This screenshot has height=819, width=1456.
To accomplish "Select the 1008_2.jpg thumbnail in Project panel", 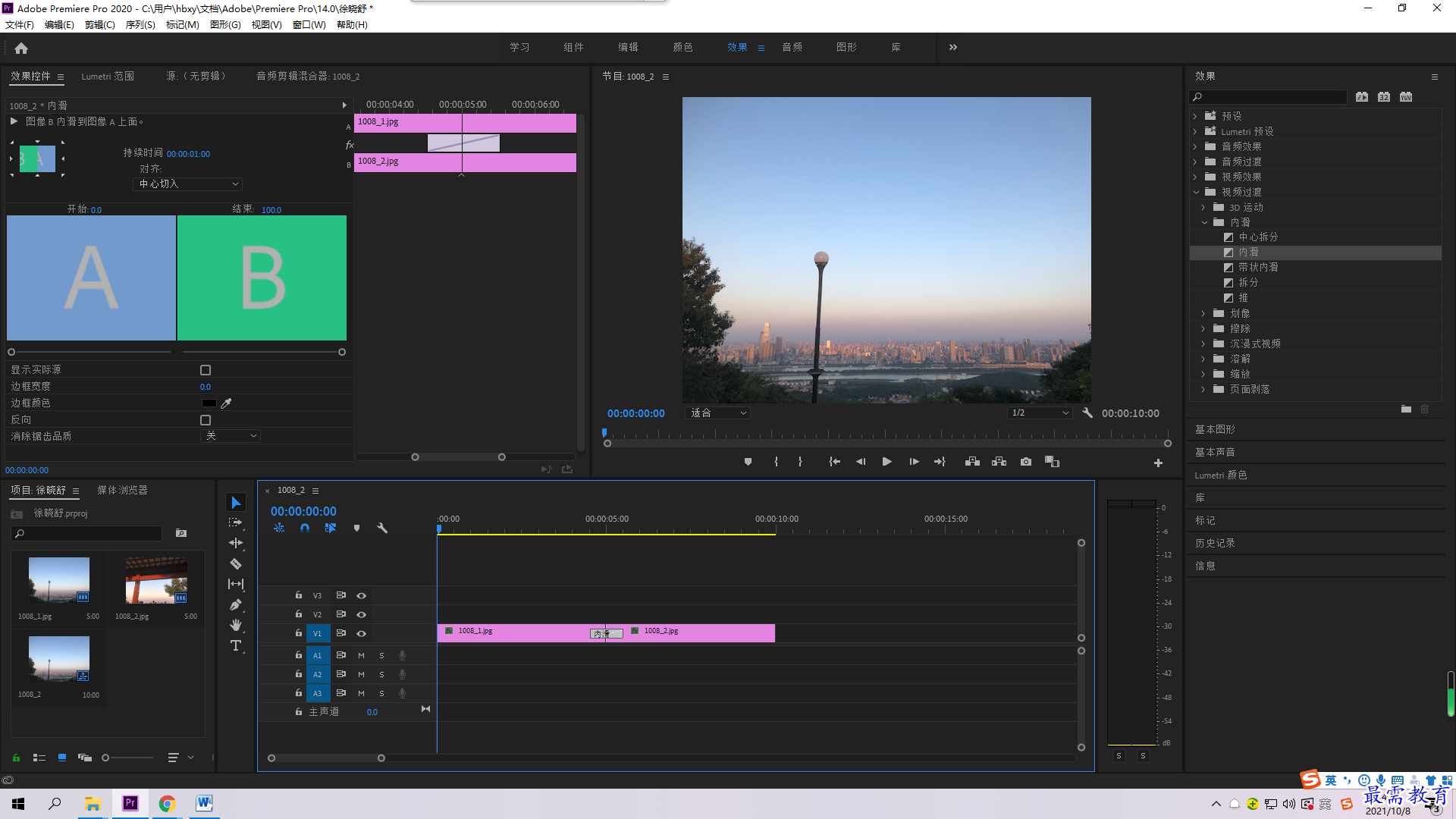I will click(156, 581).
